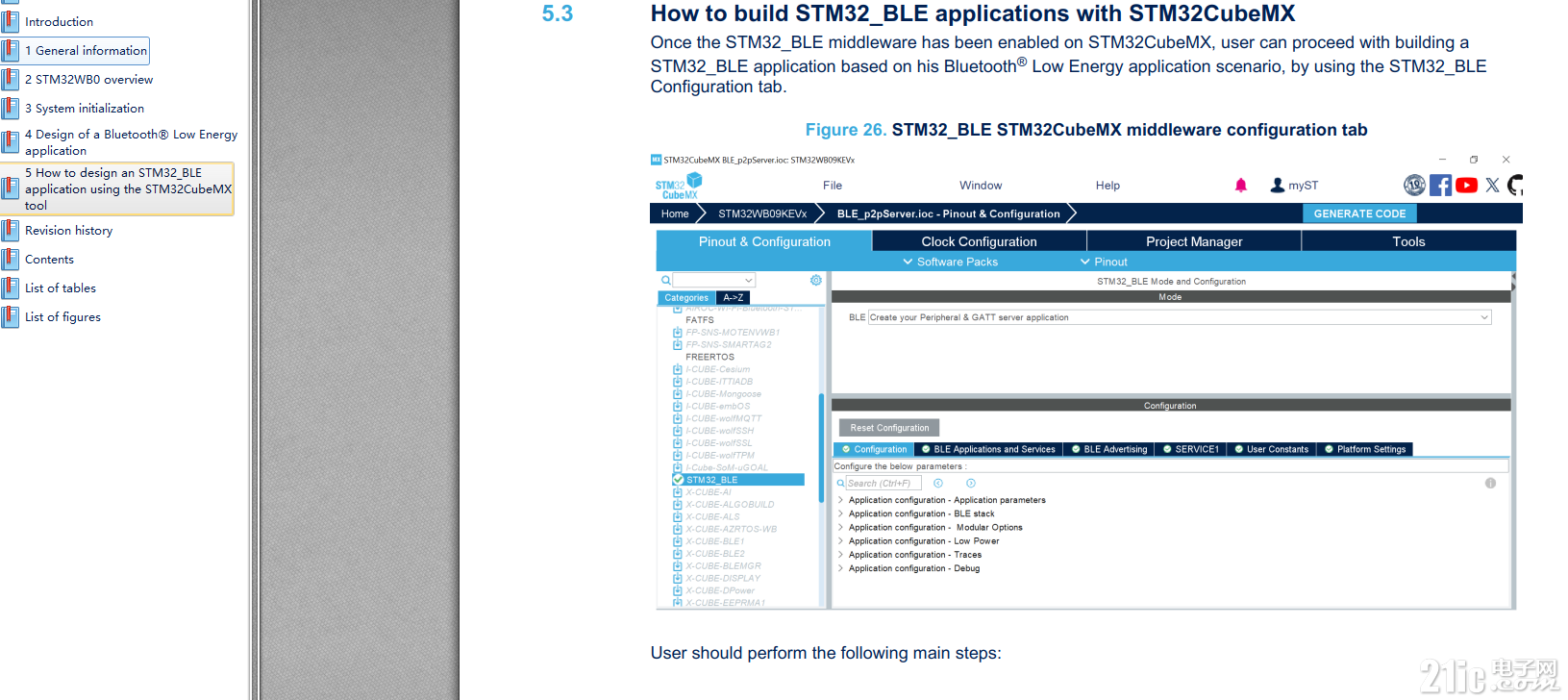Expand Application configuration - Low Power
The image size is (1568, 700).
tap(840, 540)
